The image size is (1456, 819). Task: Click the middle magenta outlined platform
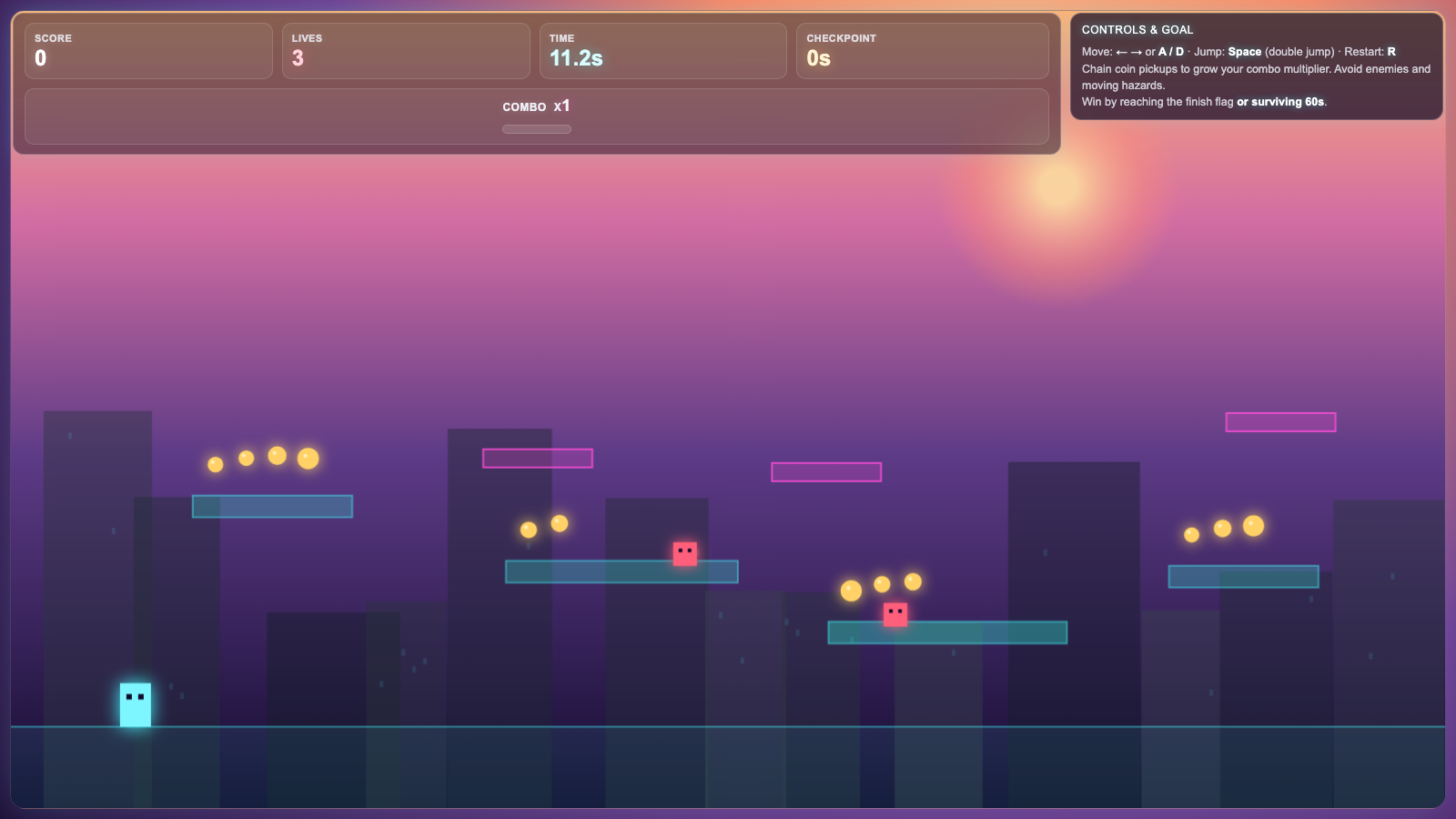click(x=826, y=471)
